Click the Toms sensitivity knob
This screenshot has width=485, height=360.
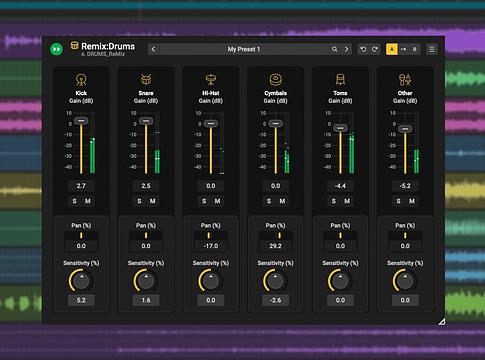coord(340,281)
